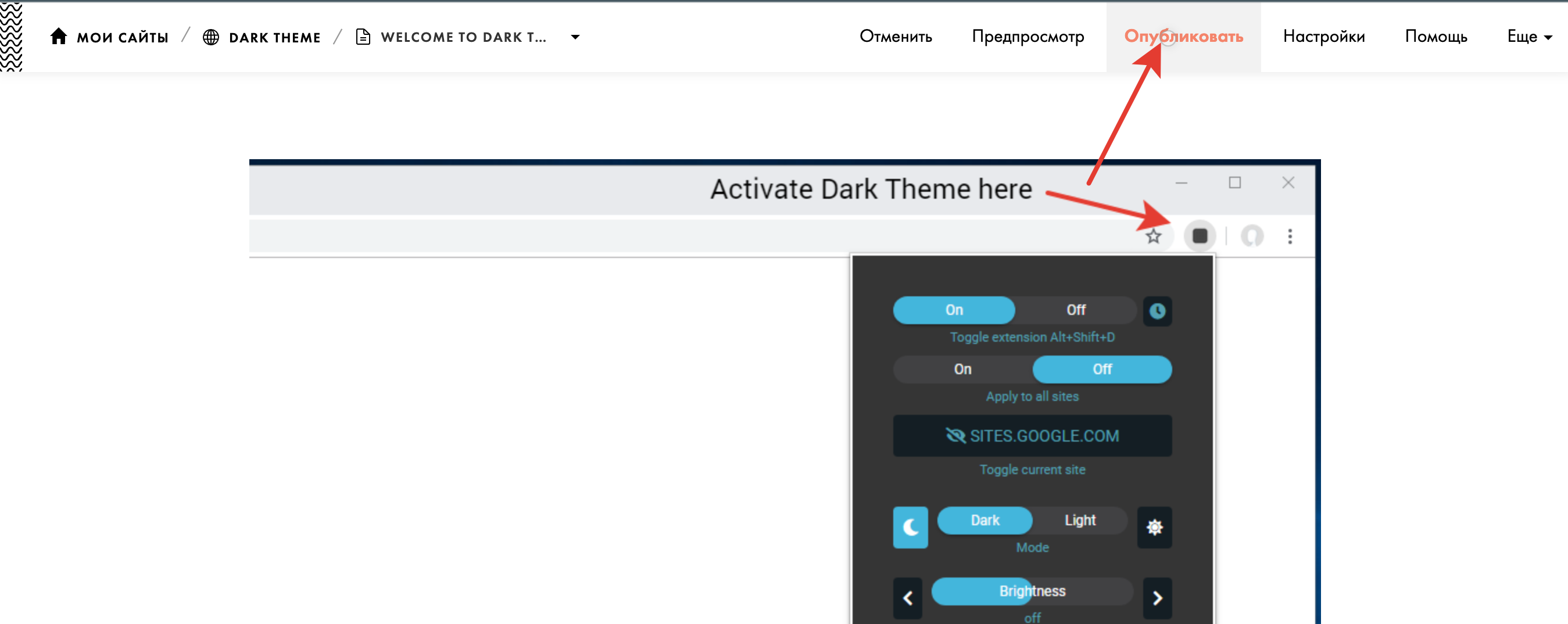Click the globe icon next to Dark Theme
The image size is (1568, 624).
click(x=210, y=37)
